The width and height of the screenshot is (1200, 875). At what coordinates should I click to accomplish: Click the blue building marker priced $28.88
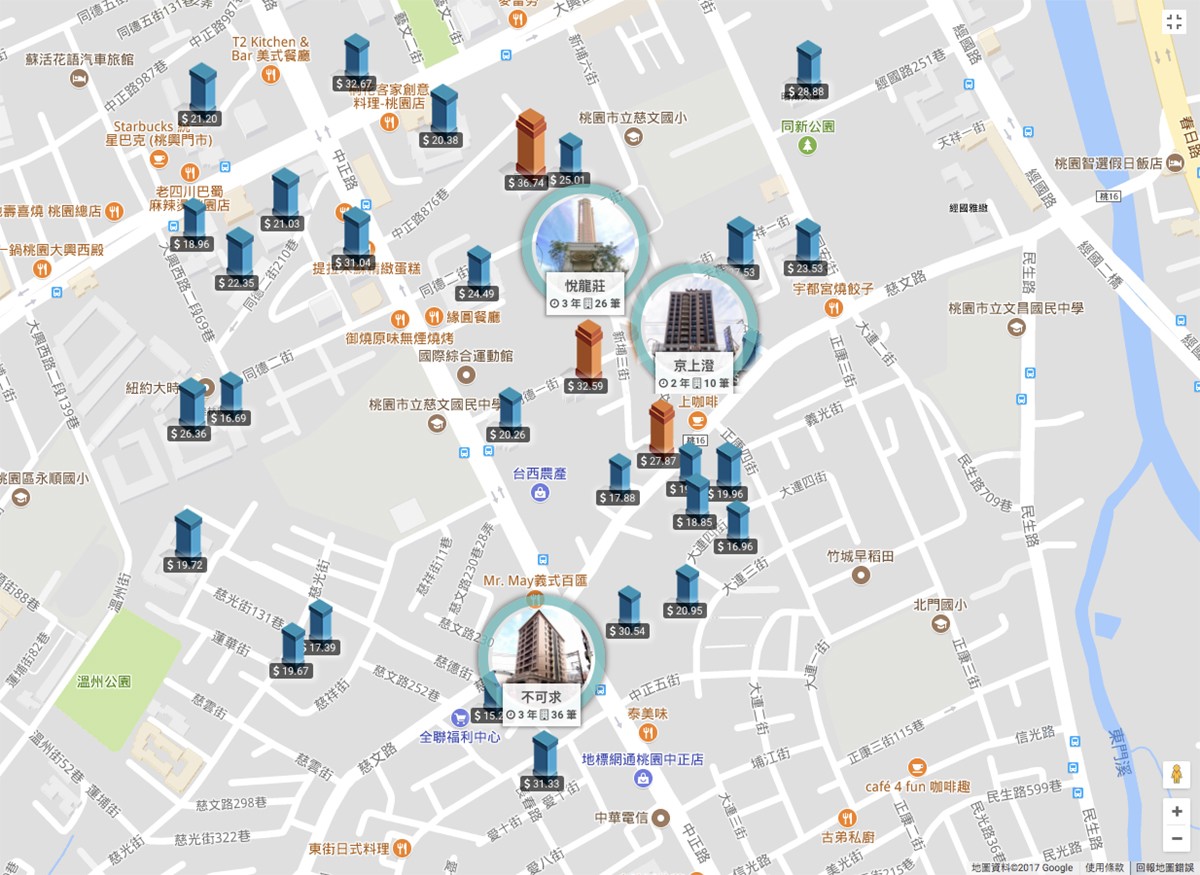pyautogui.click(x=807, y=70)
